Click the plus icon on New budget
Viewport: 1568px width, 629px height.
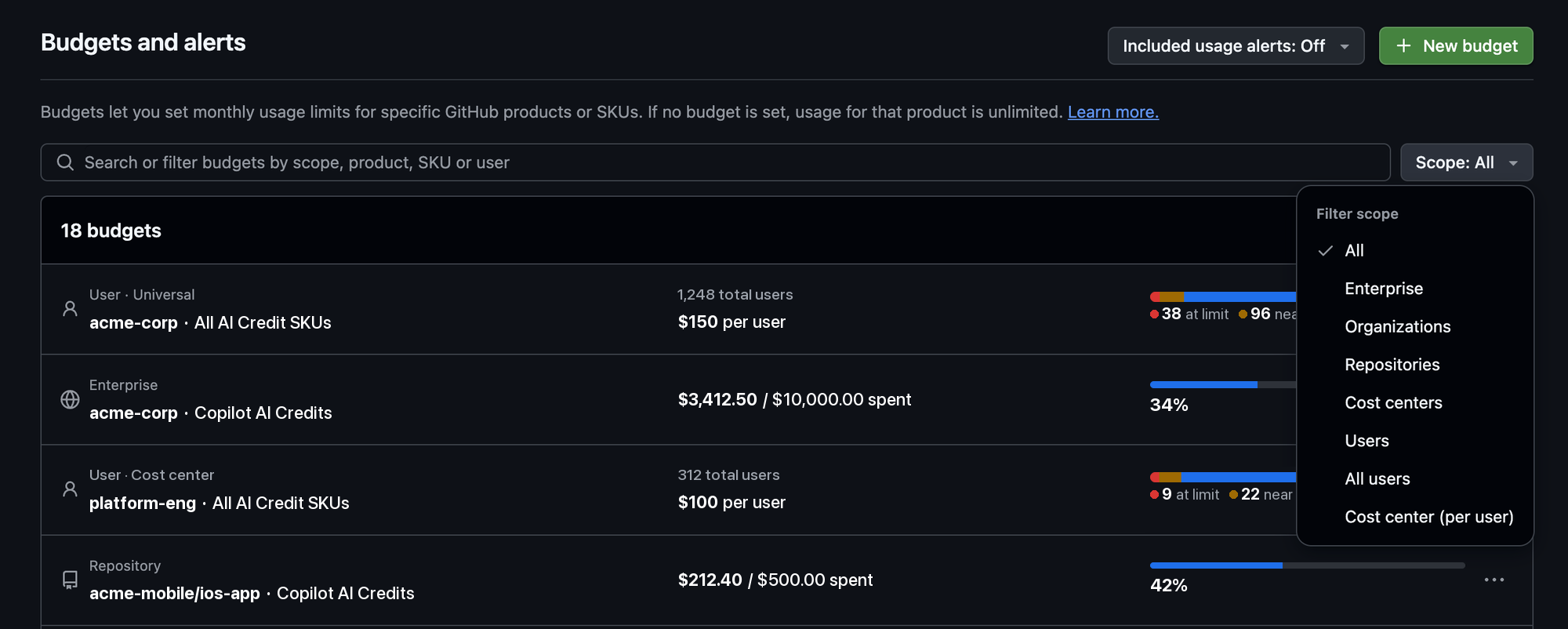[1403, 46]
